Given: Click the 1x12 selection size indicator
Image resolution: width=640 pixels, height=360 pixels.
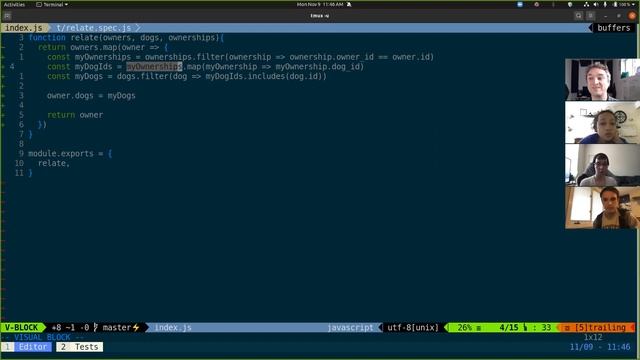Looking at the screenshot, I should point(593,337).
